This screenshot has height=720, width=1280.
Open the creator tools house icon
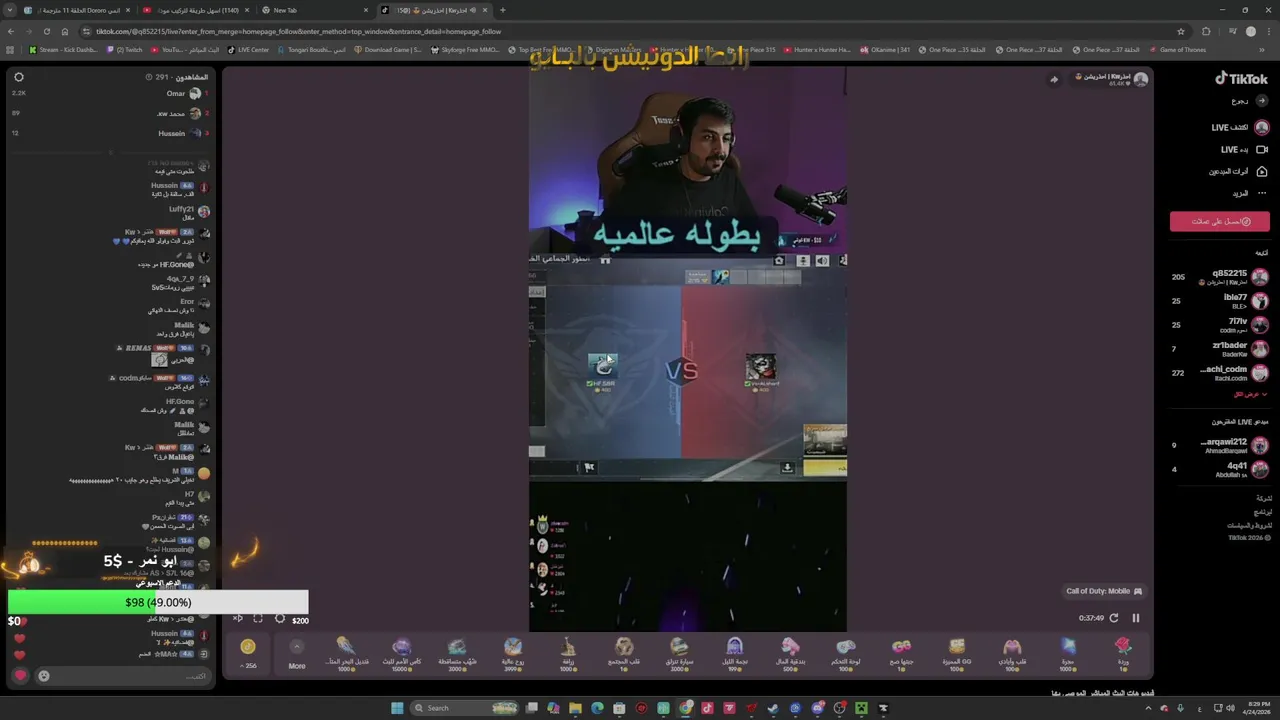1262,171
